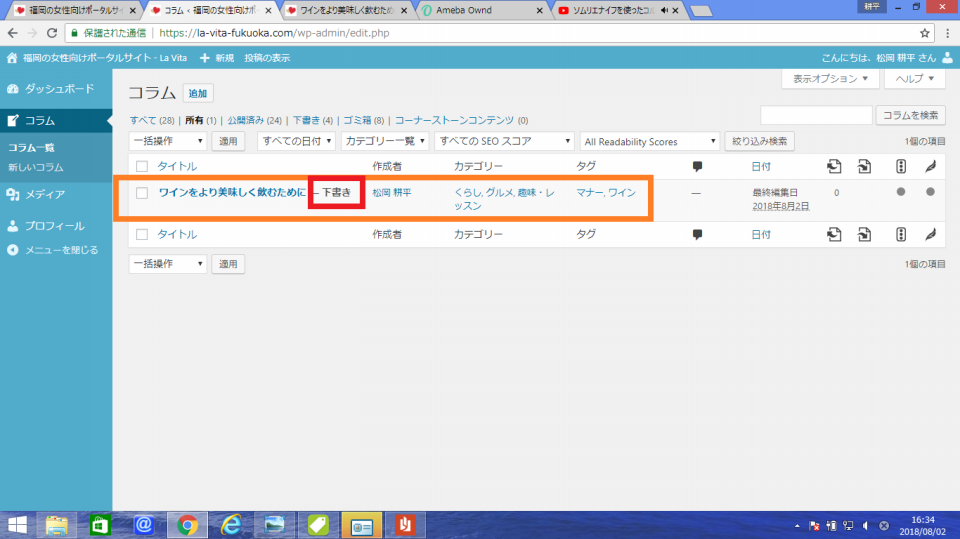Click the bottom 適用 apply button
Viewport: 960px width, 539px height.
(228, 263)
